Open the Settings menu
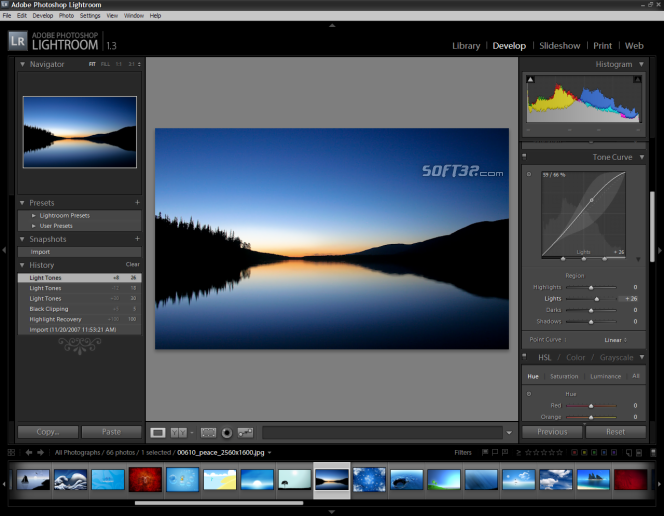664x516 pixels. 90,16
